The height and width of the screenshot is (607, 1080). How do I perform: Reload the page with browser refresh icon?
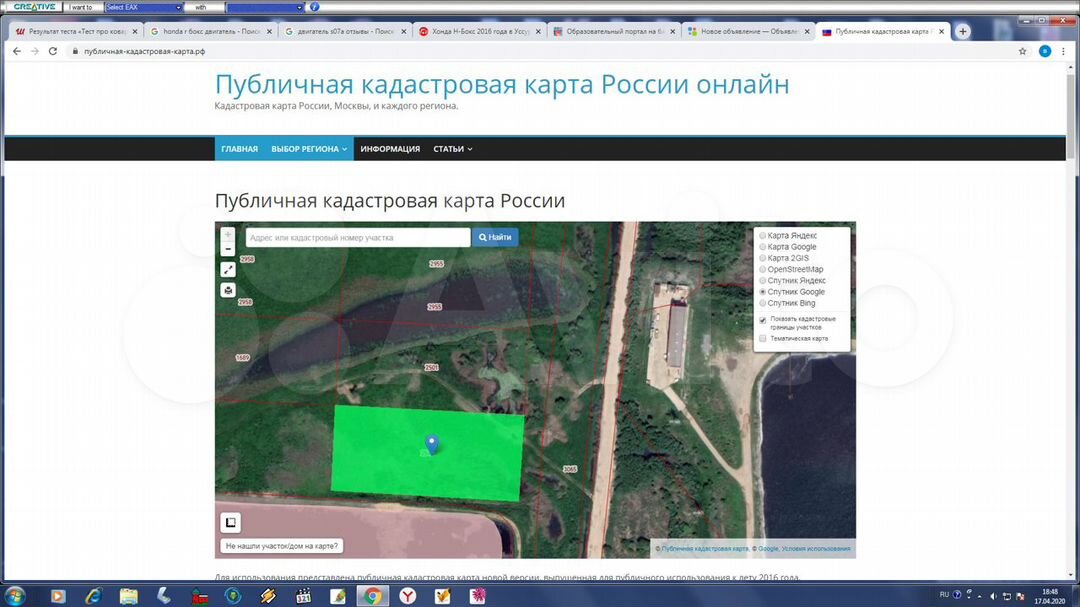tap(53, 51)
